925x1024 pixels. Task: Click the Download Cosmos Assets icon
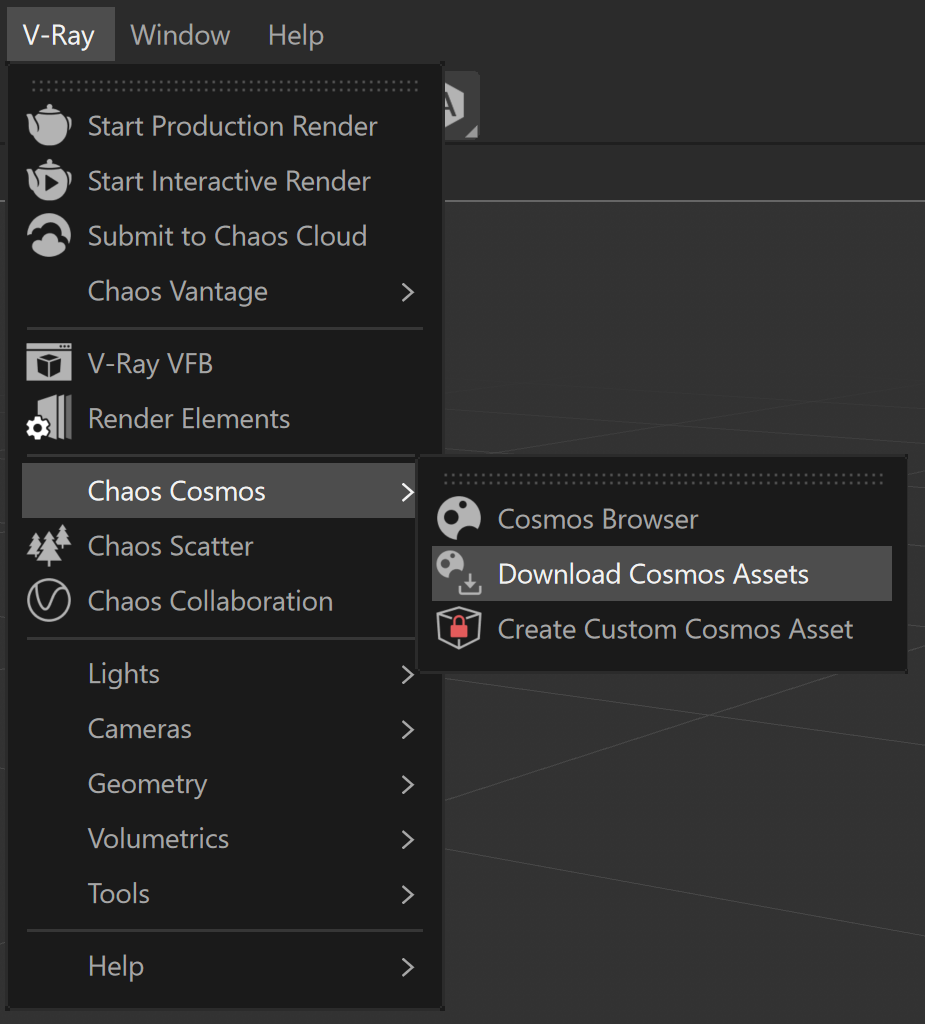coord(459,573)
